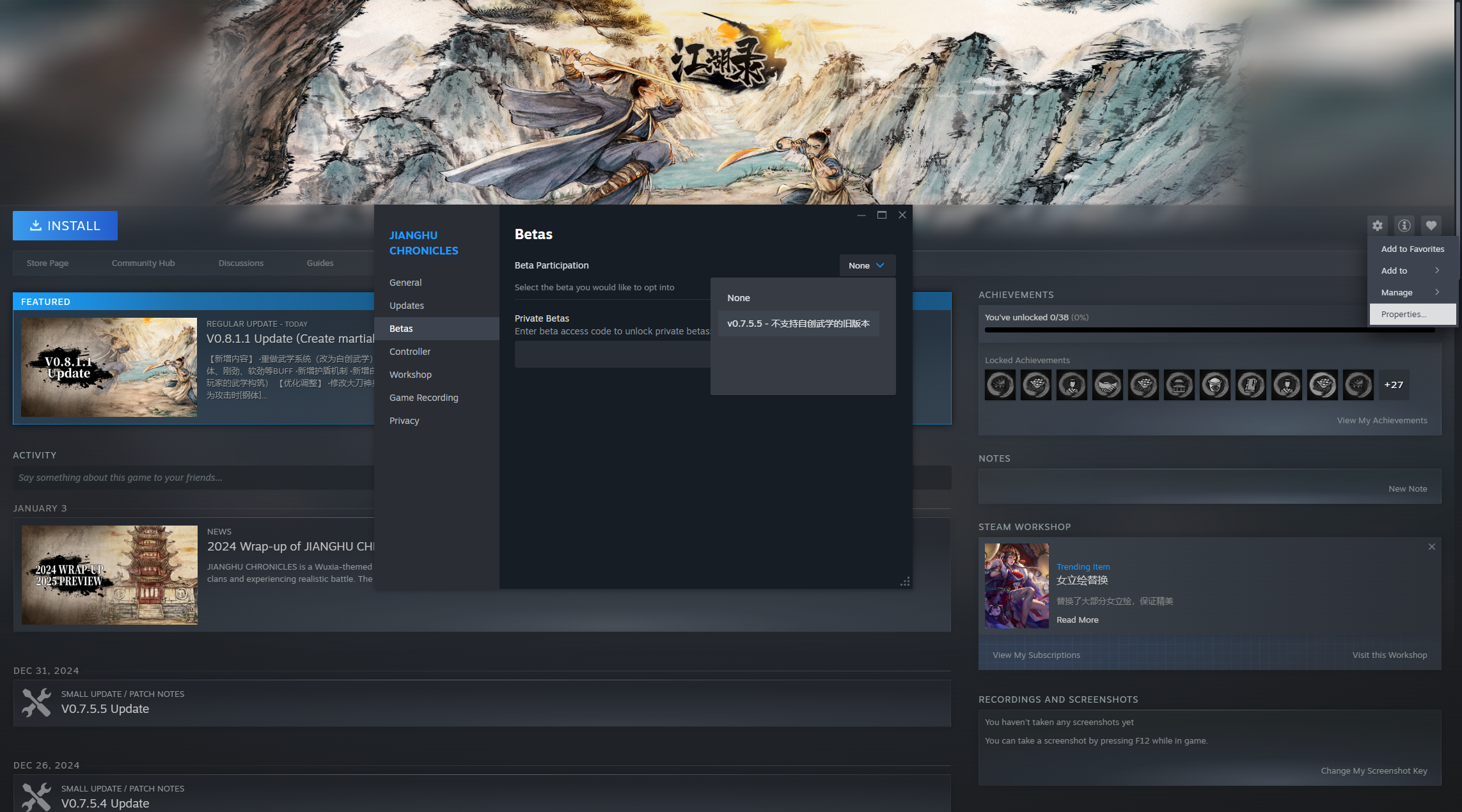
Task: Click the handshake locked achievement icon
Action: (1108, 385)
